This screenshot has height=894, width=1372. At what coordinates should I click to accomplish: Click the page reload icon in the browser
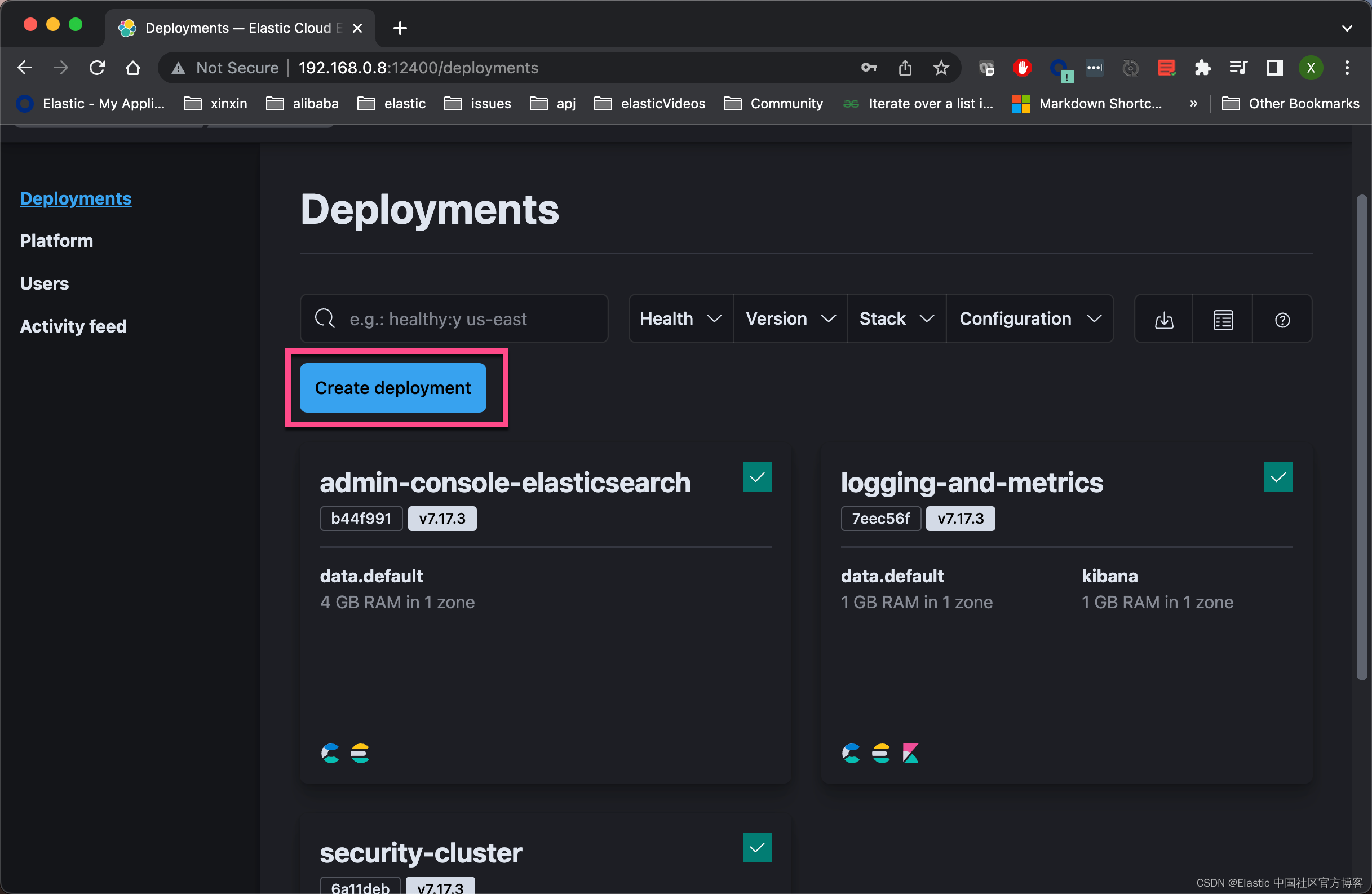[x=97, y=68]
